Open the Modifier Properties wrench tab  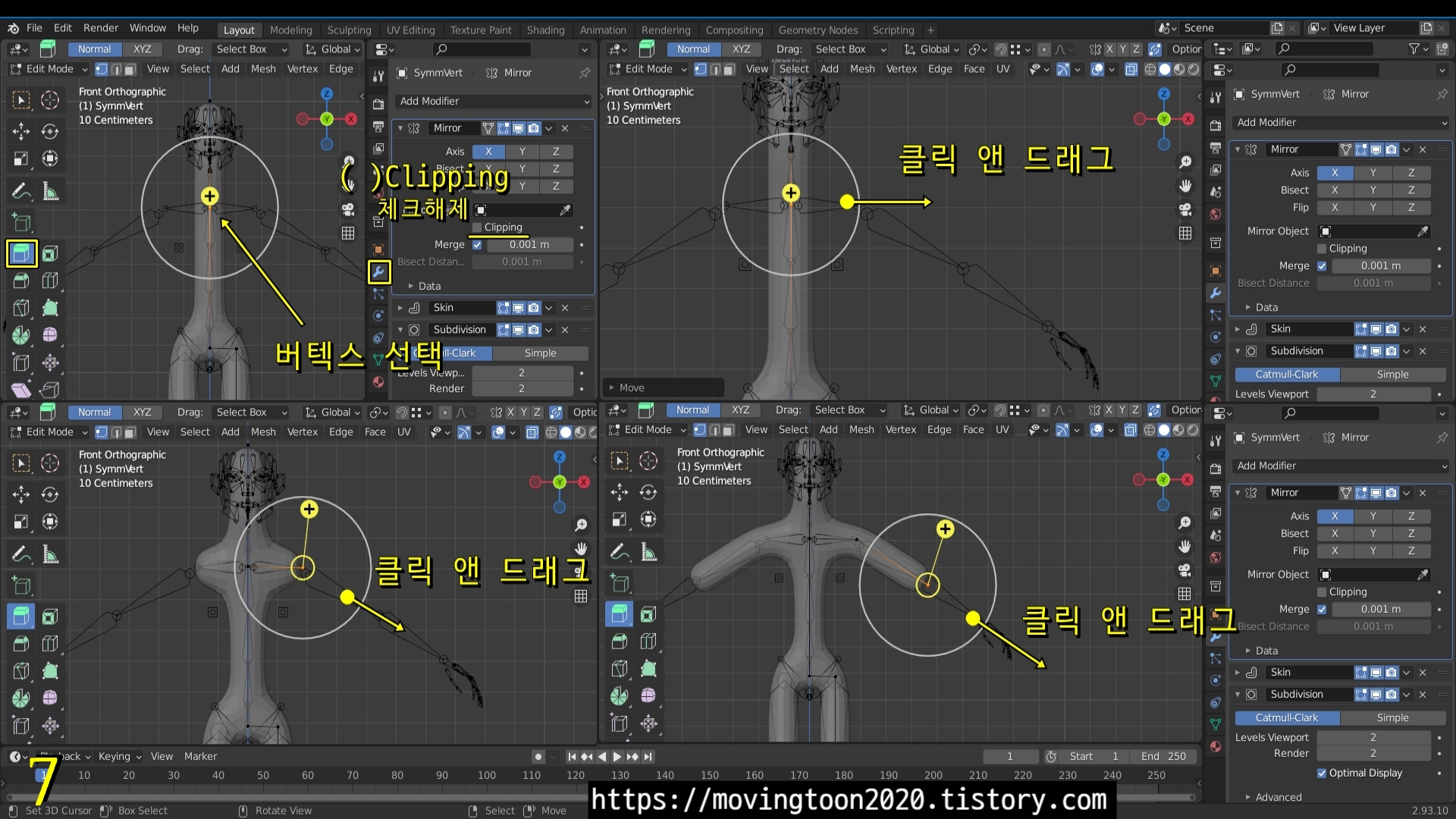[x=378, y=272]
